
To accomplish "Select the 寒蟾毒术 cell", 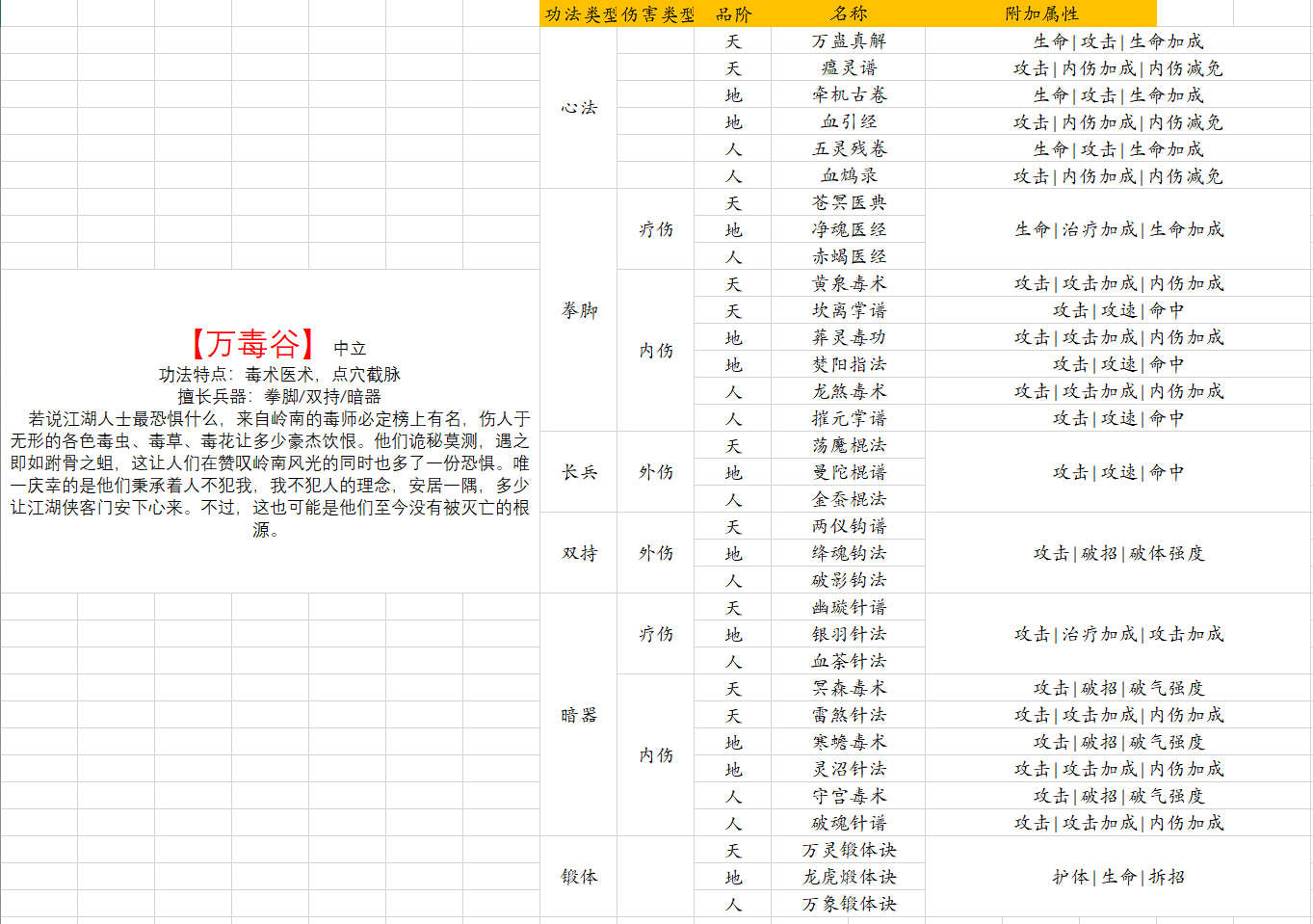I will click(849, 742).
